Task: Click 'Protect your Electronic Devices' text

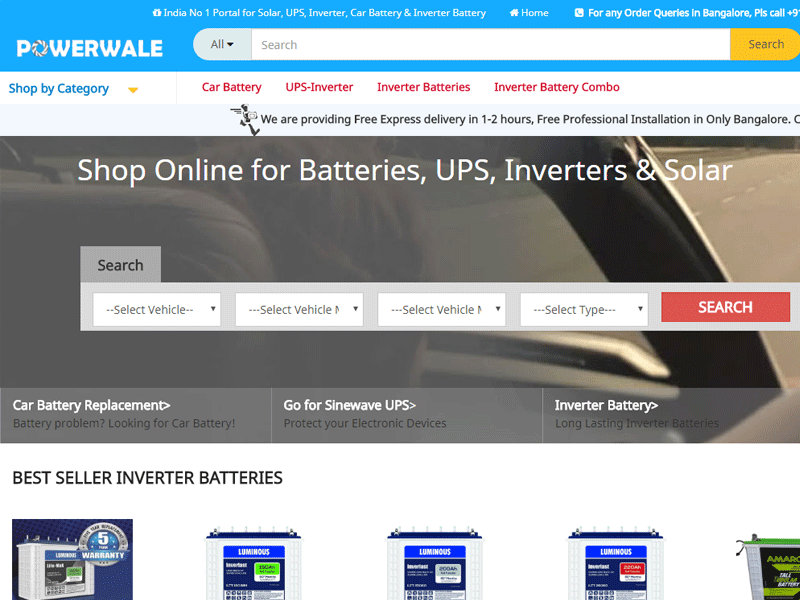Action: point(365,423)
